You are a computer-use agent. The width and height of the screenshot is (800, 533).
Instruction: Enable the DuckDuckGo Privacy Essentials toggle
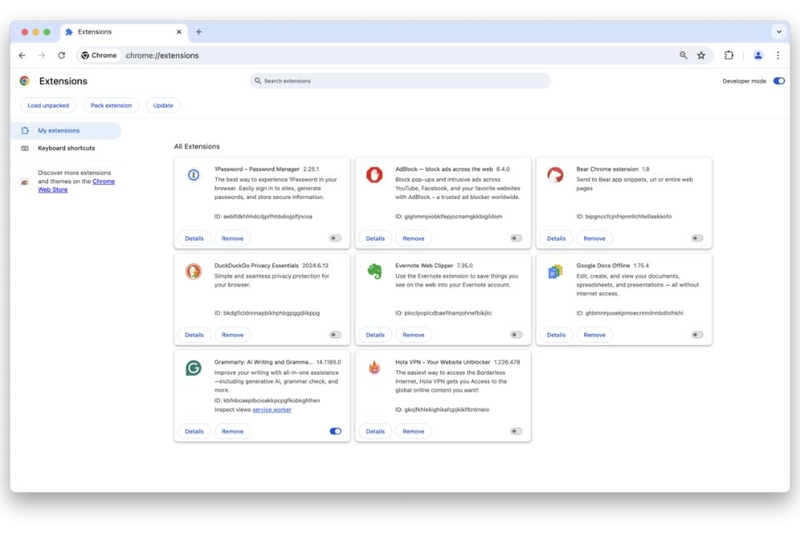[335, 335]
